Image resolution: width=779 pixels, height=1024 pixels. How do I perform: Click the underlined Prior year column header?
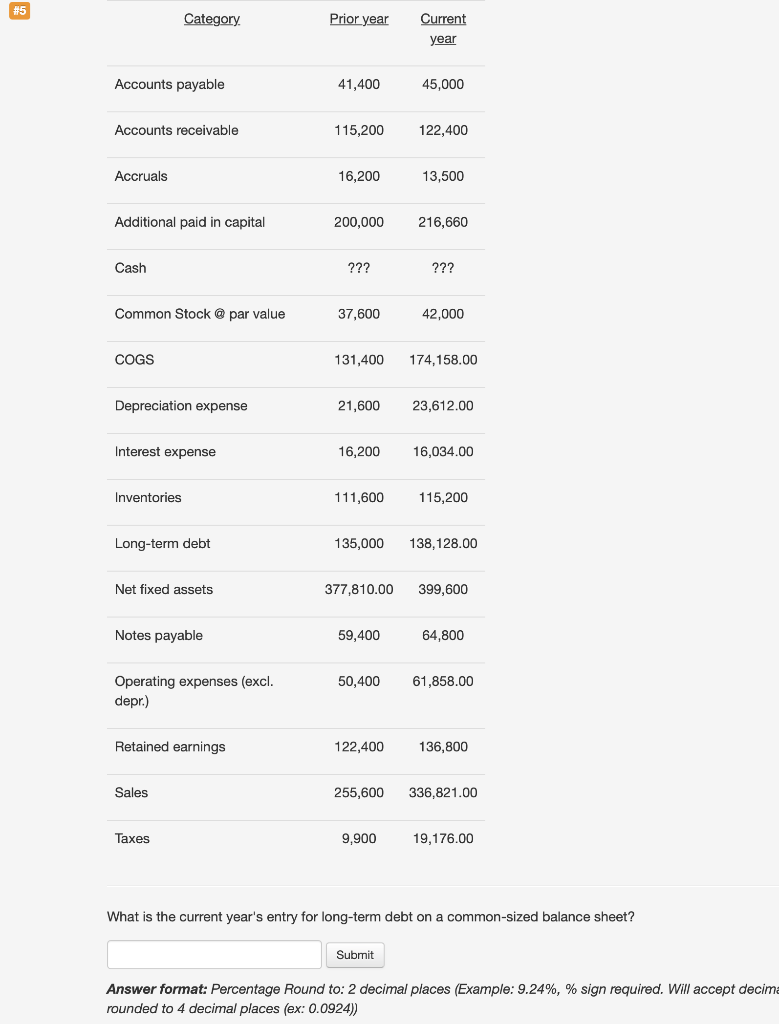[x=359, y=18]
